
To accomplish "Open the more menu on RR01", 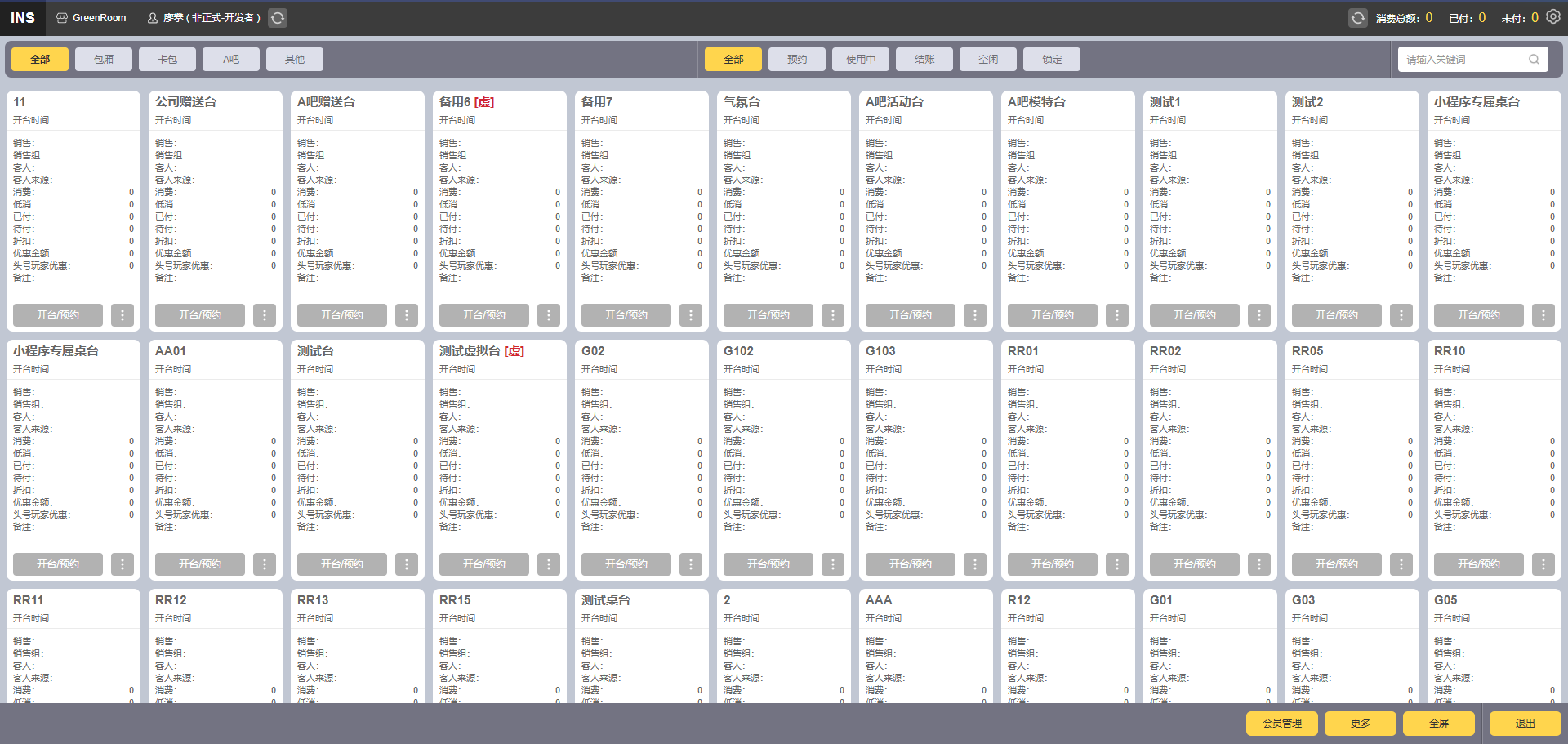I will click(1117, 564).
